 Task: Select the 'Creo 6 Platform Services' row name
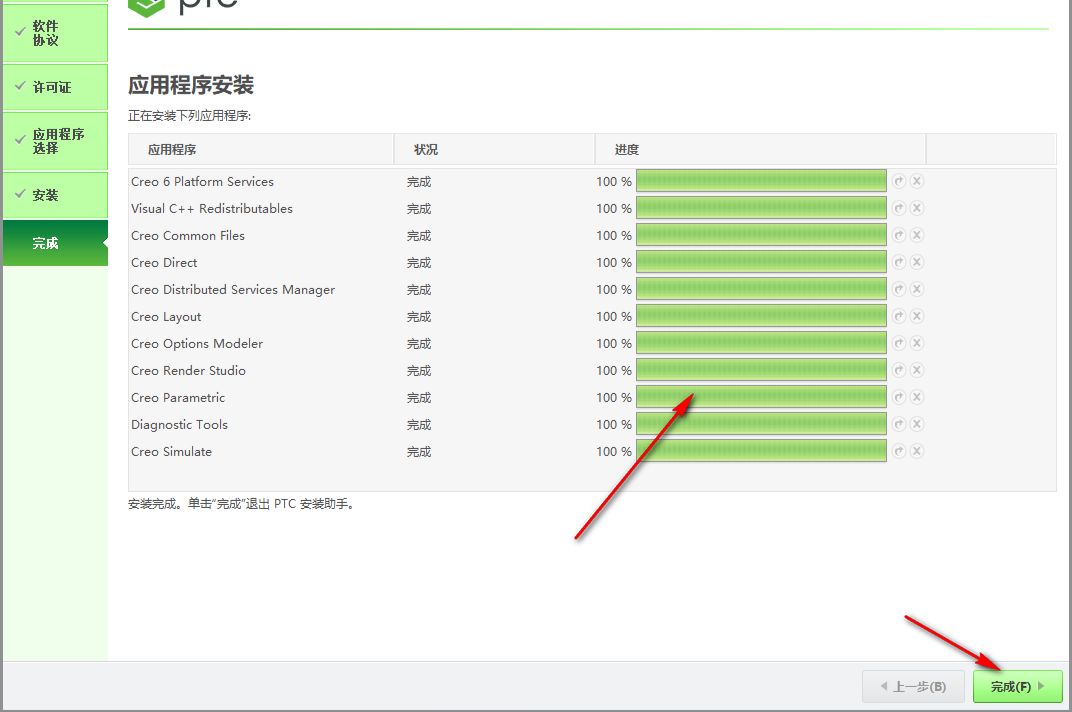point(202,181)
